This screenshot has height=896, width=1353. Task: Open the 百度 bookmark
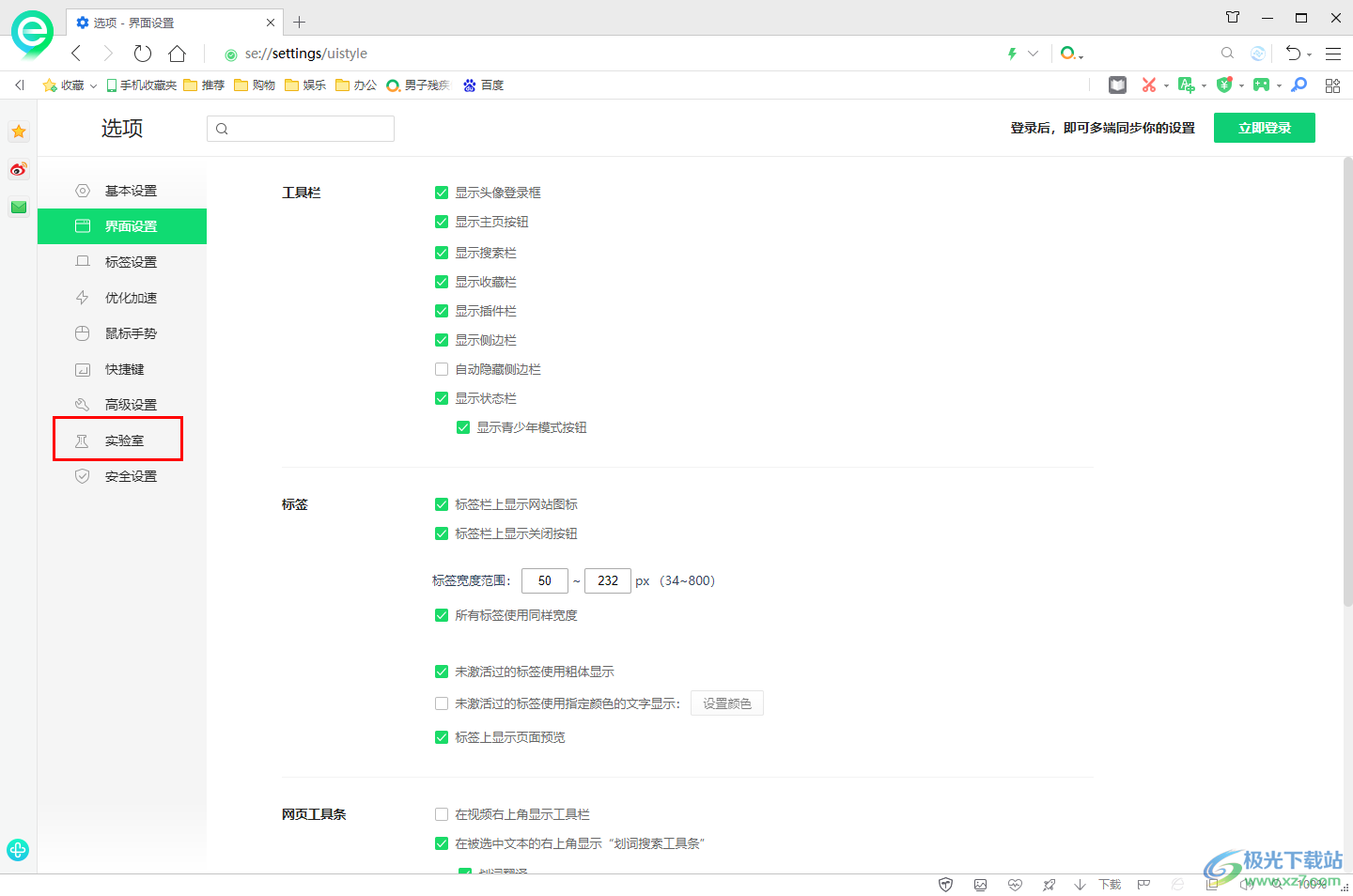[x=483, y=85]
